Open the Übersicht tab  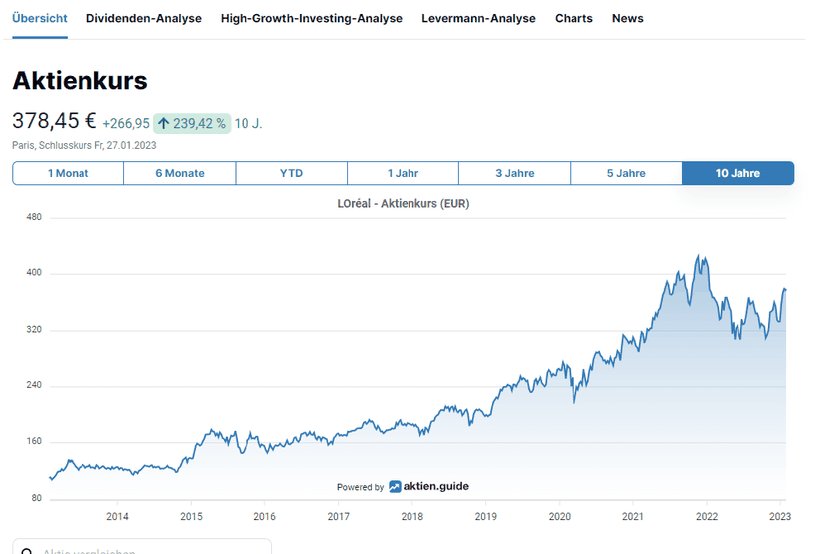coord(40,18)
